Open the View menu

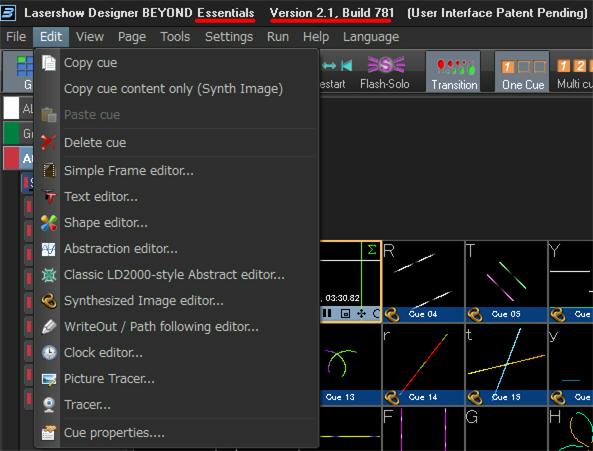coord(90,37)
